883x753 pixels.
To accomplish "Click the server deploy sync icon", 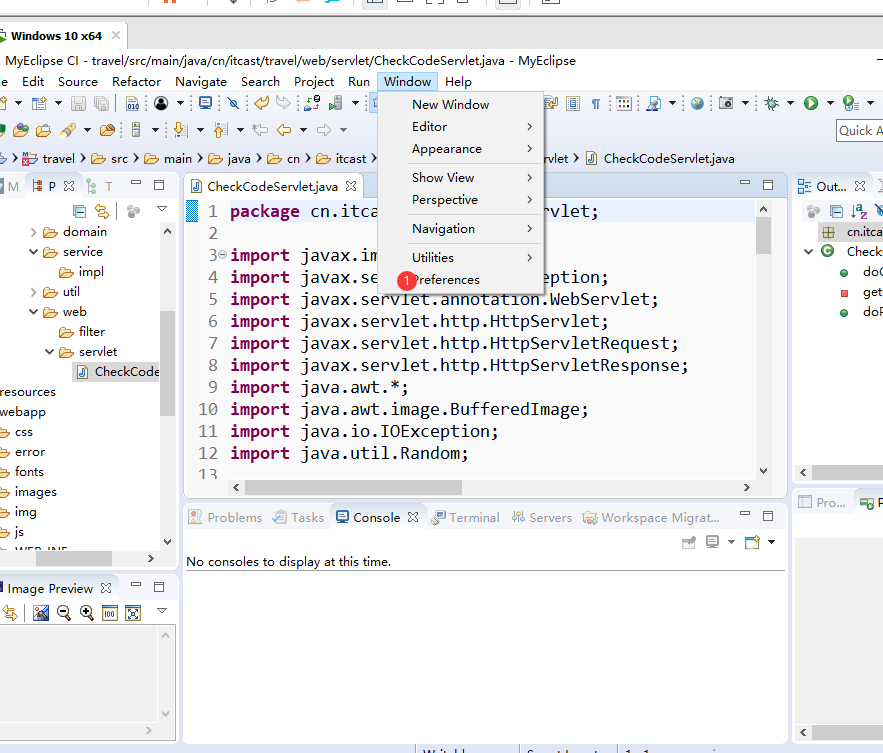I will point(312,103).
